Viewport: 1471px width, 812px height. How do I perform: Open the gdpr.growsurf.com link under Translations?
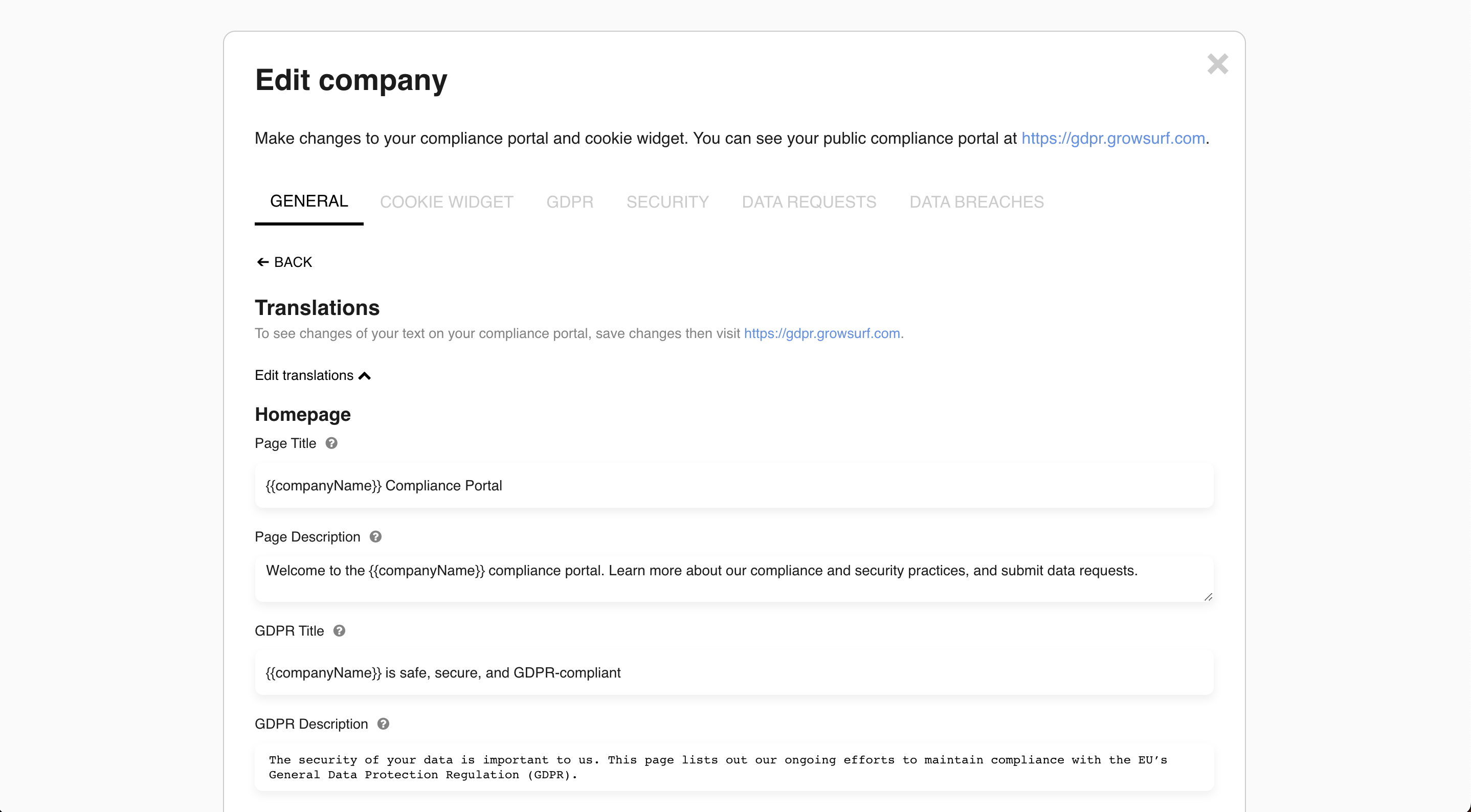tap(822, 333)
